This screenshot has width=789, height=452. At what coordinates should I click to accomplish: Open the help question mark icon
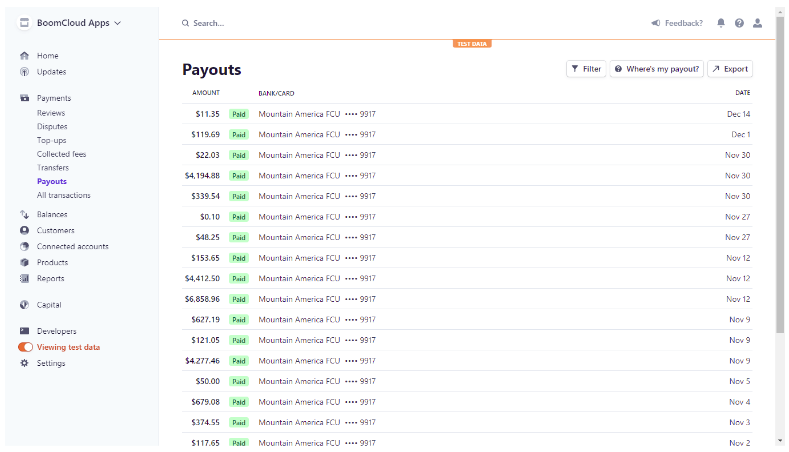[739, 23]
